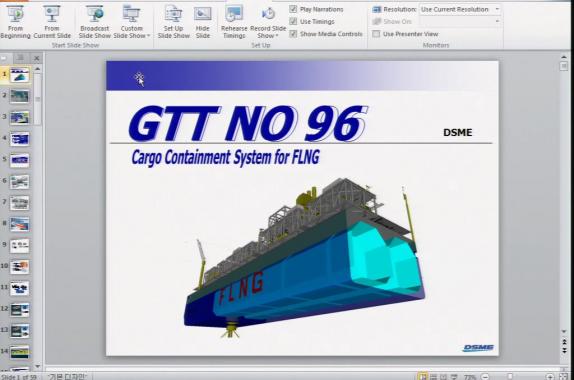Click Set Up Slide Show icon
This screenshot has height=380, width=574.
coord(174,14)
